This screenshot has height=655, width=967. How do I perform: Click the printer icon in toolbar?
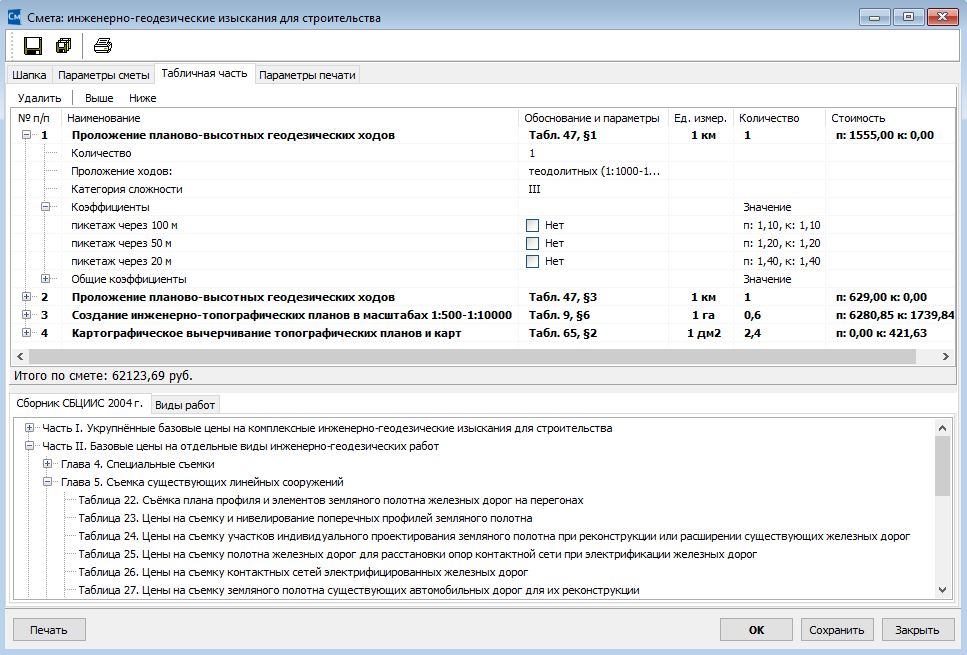(102, 46)
